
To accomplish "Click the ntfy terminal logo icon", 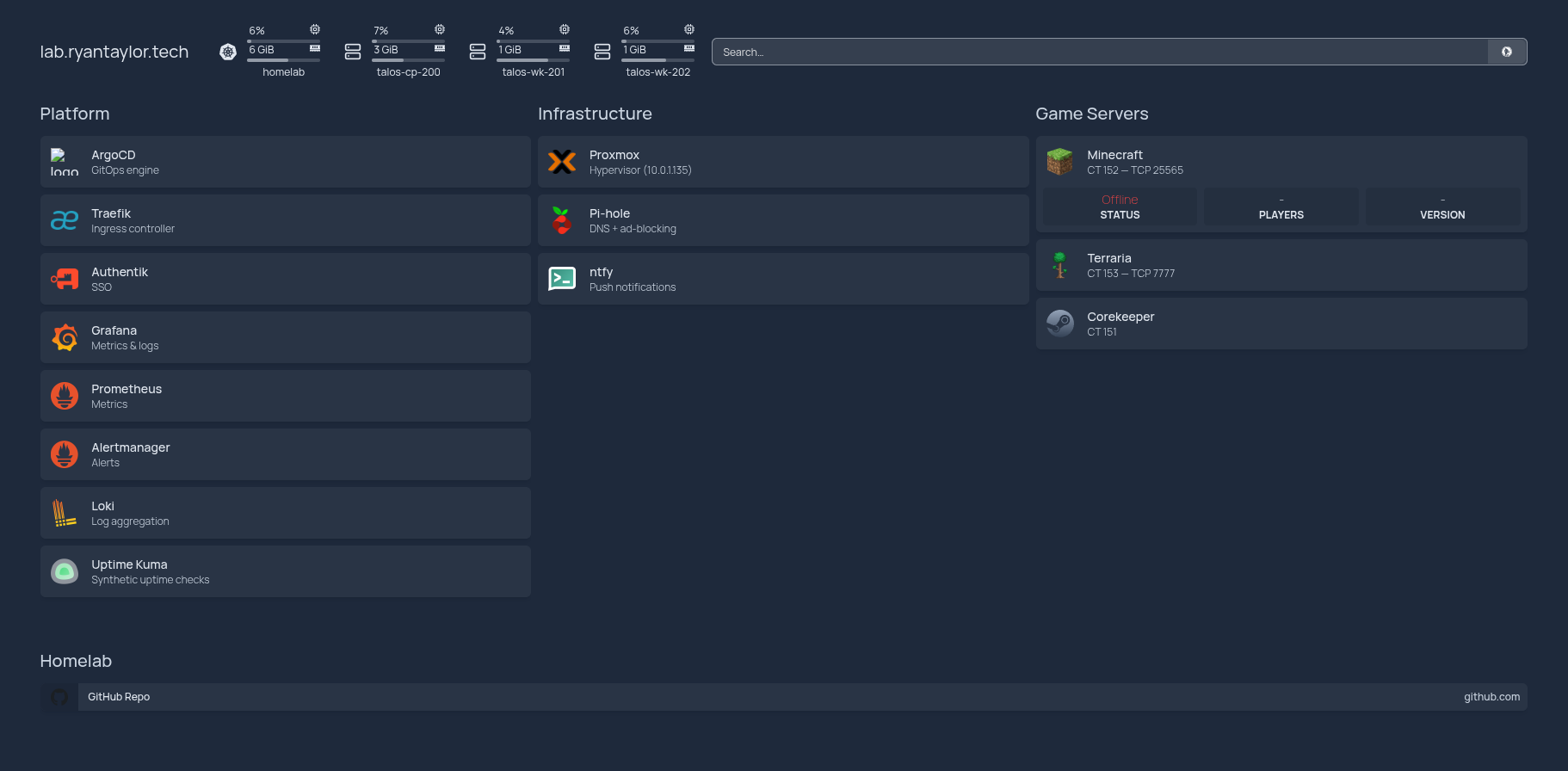I will pos(562,279).
